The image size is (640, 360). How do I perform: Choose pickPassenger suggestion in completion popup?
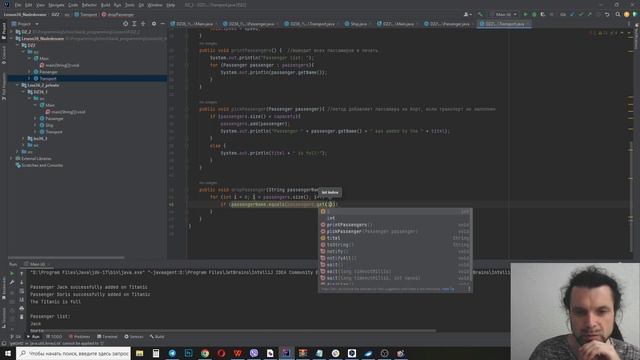point(395,231)
